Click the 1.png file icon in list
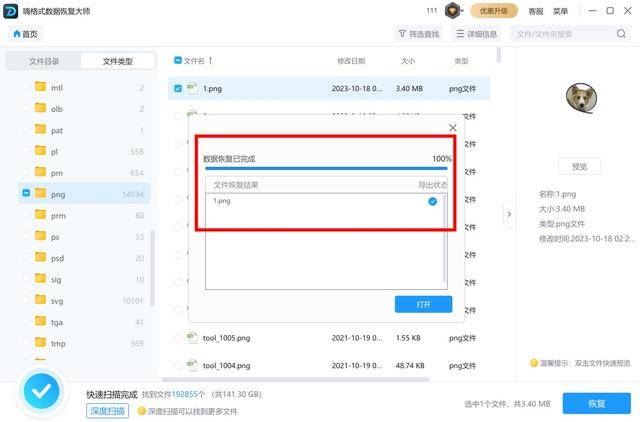 [x=192, y=88]
